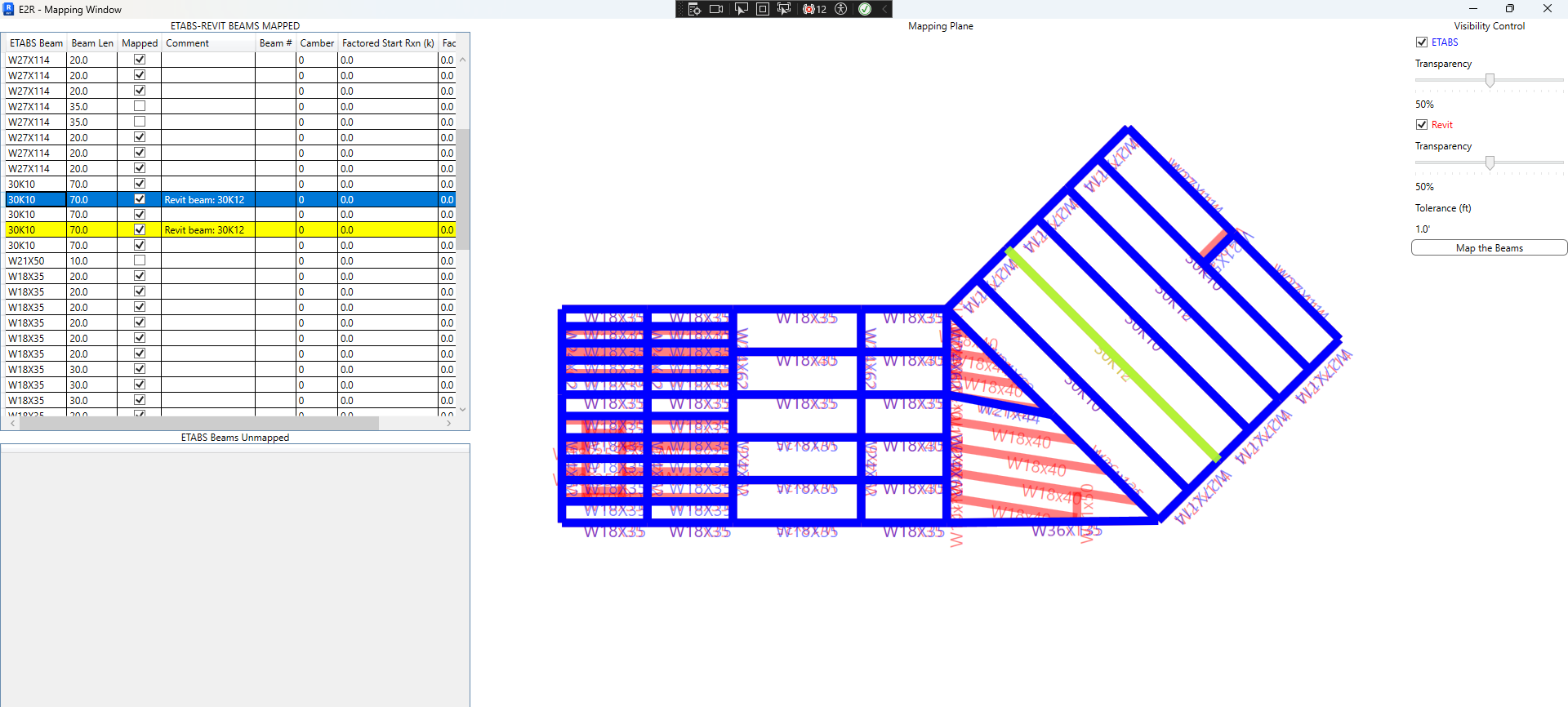Click the E2R app icon in title bar
This screenshot has height=707, width=1568.
tap(9, 9)
